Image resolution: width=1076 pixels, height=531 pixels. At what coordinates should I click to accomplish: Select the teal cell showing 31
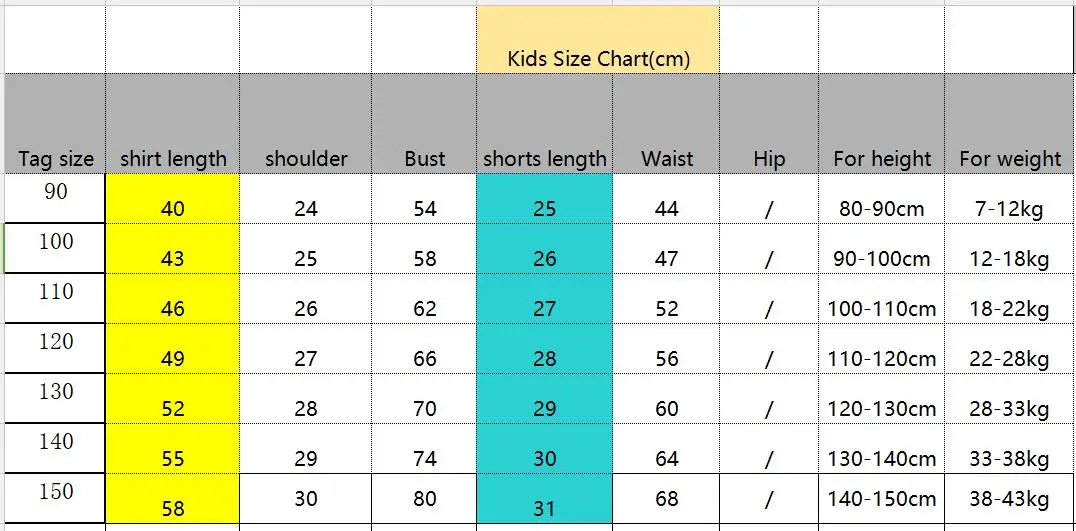pos(544,499)
